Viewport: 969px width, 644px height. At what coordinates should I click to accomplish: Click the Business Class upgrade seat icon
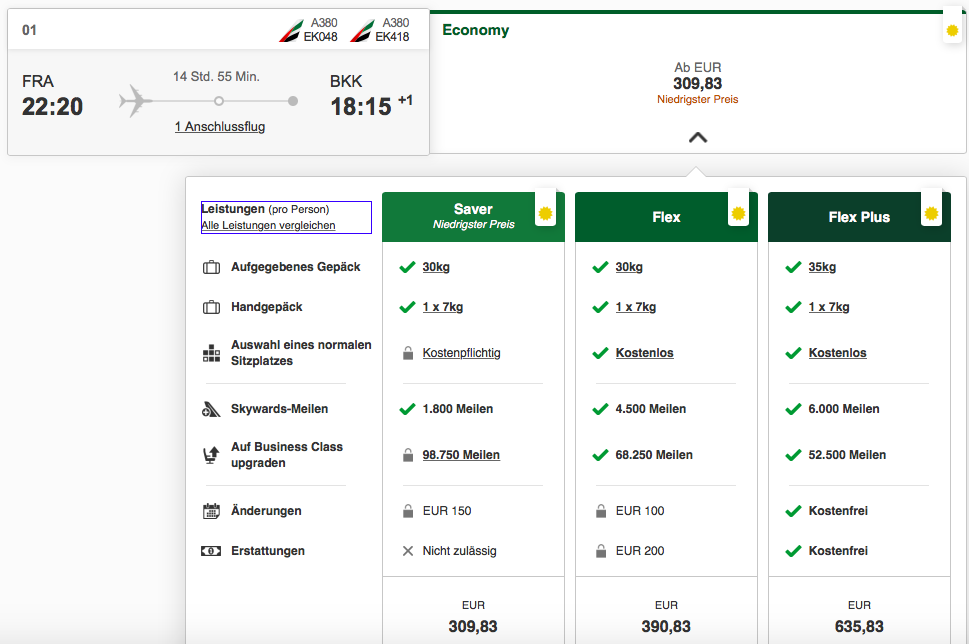(x=211, y=455)
